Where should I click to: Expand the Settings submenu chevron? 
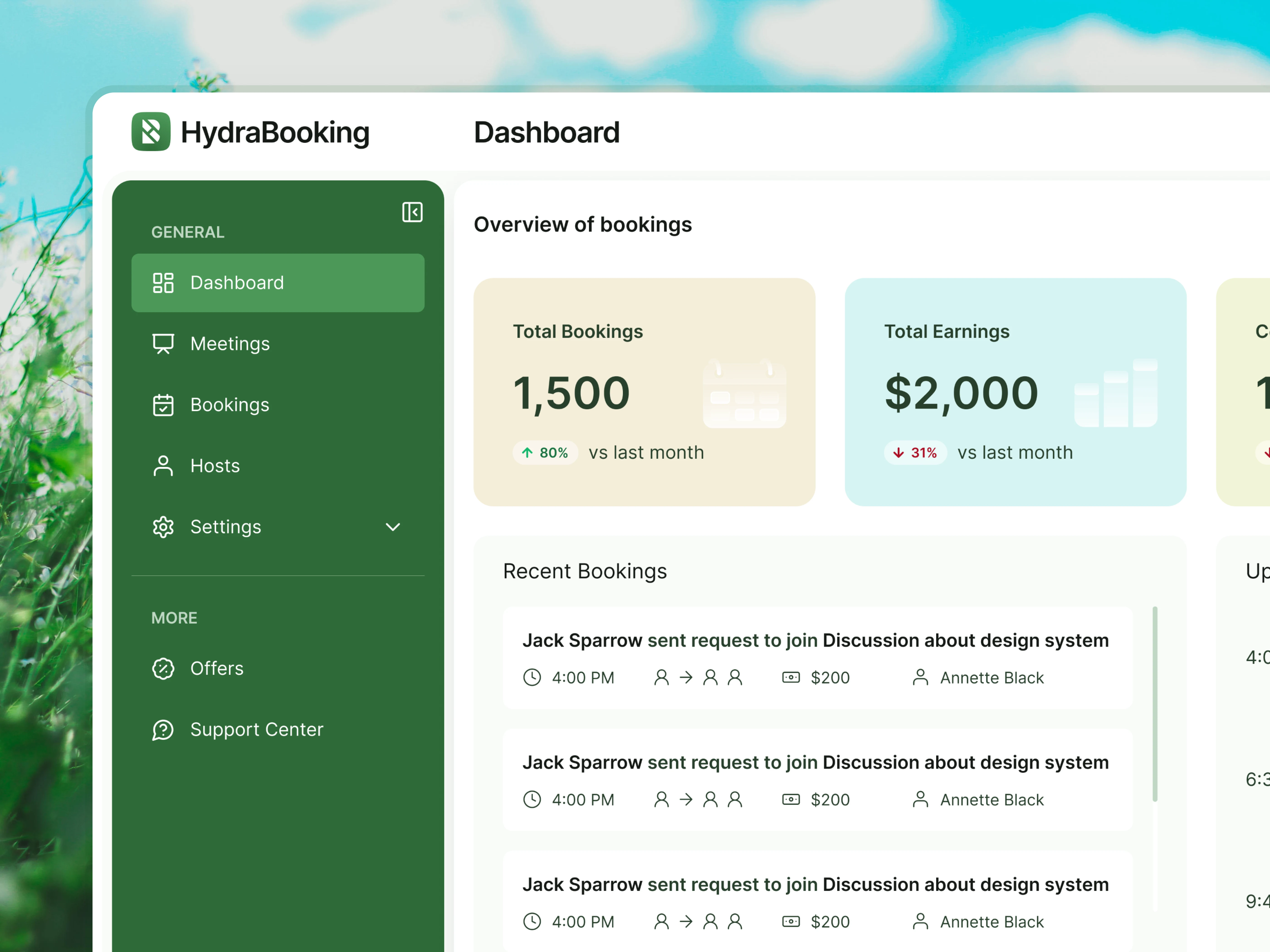pyautogui.click(x=393, y=527)
